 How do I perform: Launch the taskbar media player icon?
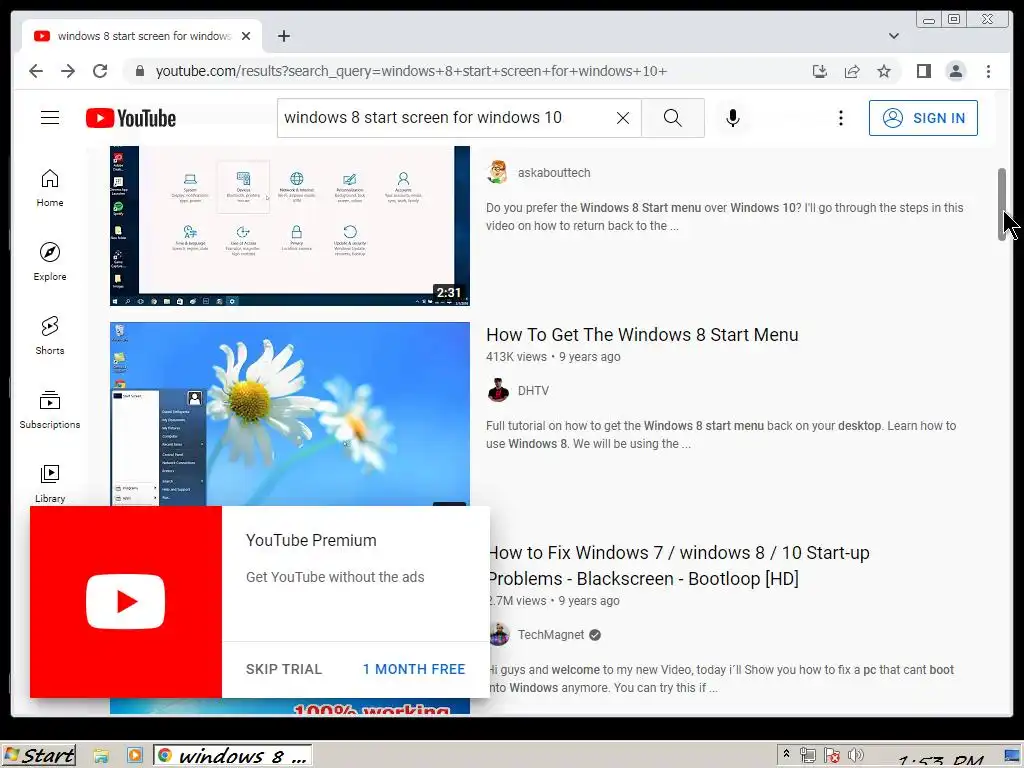[135, 756]
